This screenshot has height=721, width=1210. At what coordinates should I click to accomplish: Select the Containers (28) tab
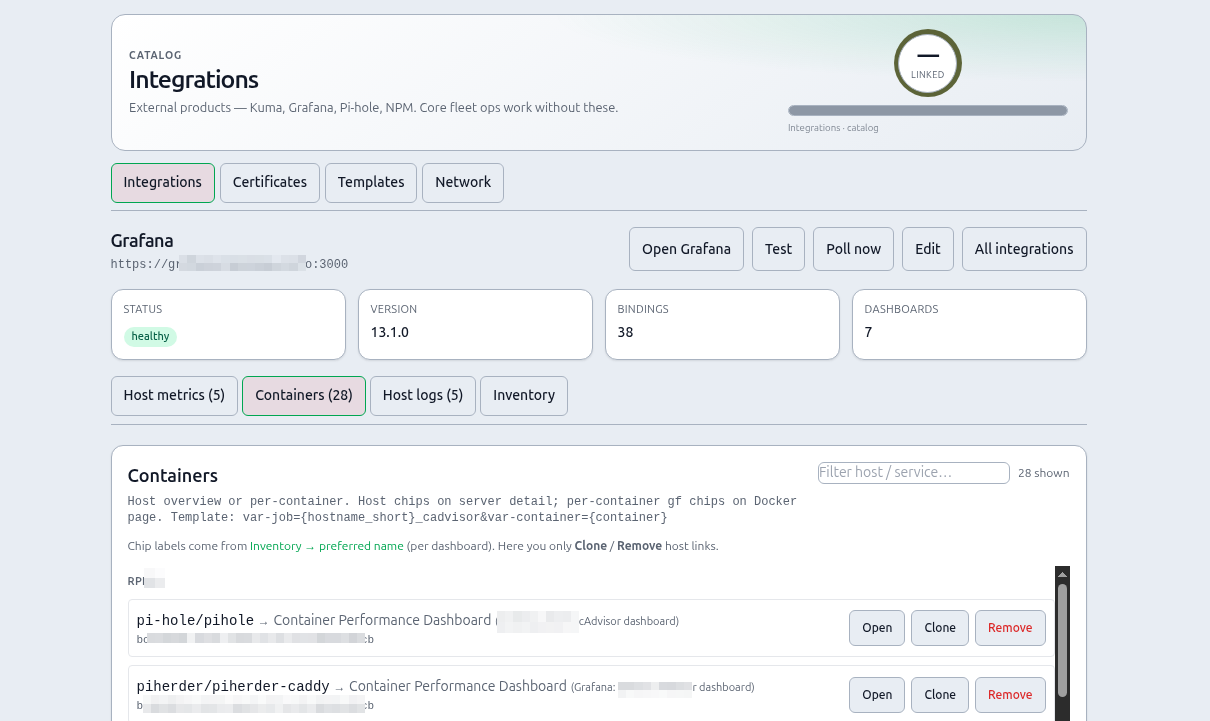(x=304, y=396)
